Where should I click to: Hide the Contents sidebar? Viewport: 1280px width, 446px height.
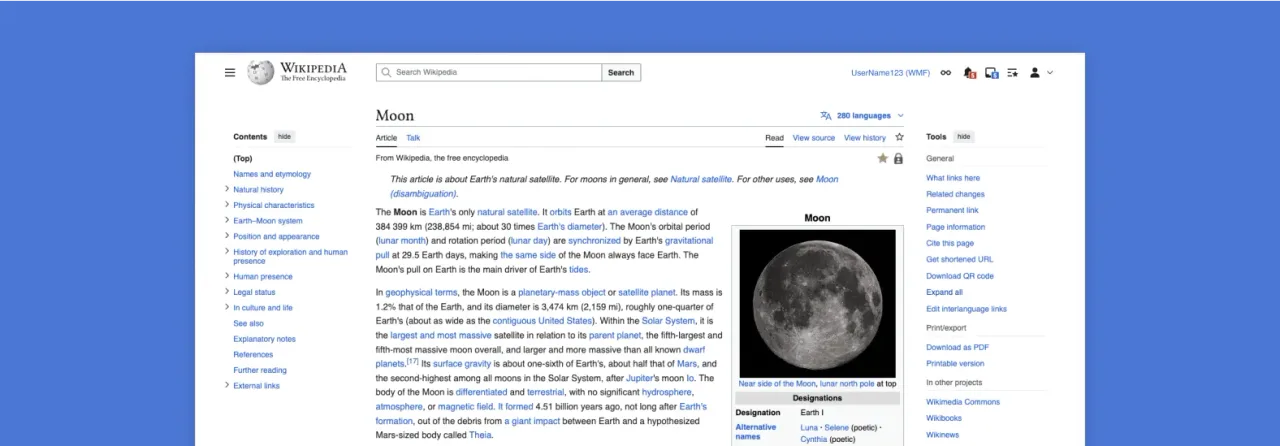coord(285,137)
